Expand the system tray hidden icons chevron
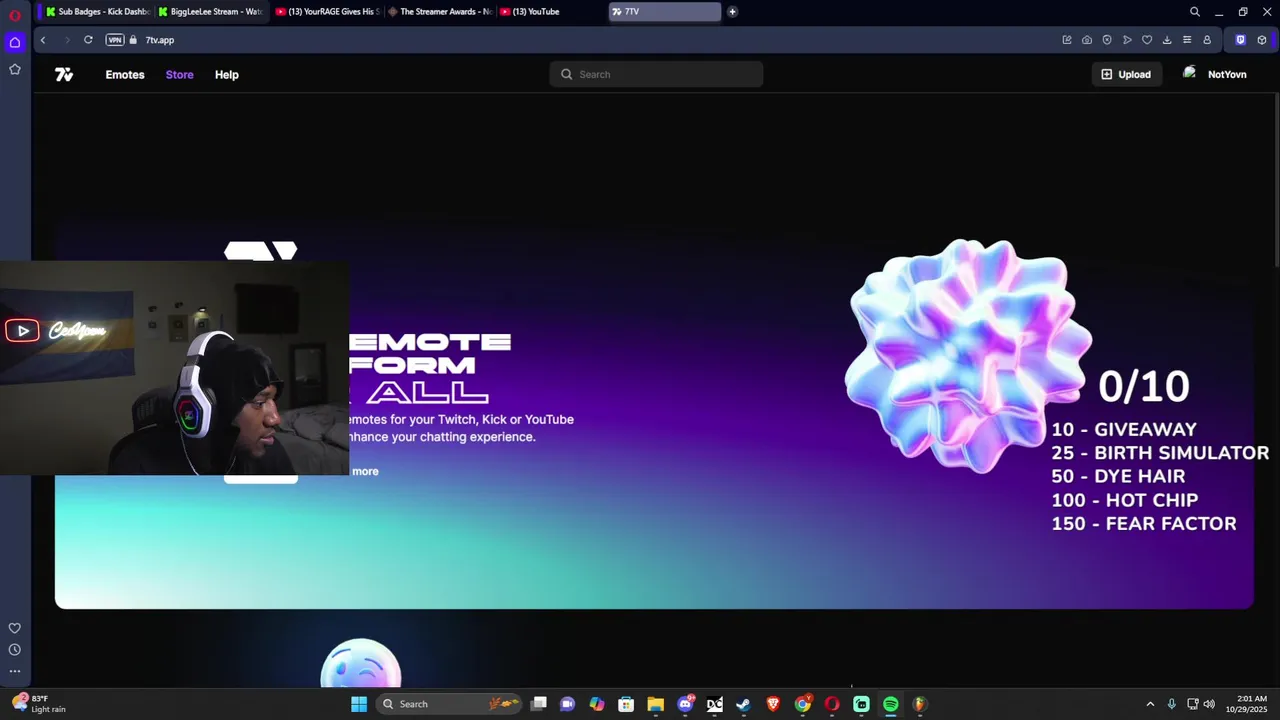The width and height of the screenshot is (1280, 720). pyautogui.click(x=1150, y=704)
